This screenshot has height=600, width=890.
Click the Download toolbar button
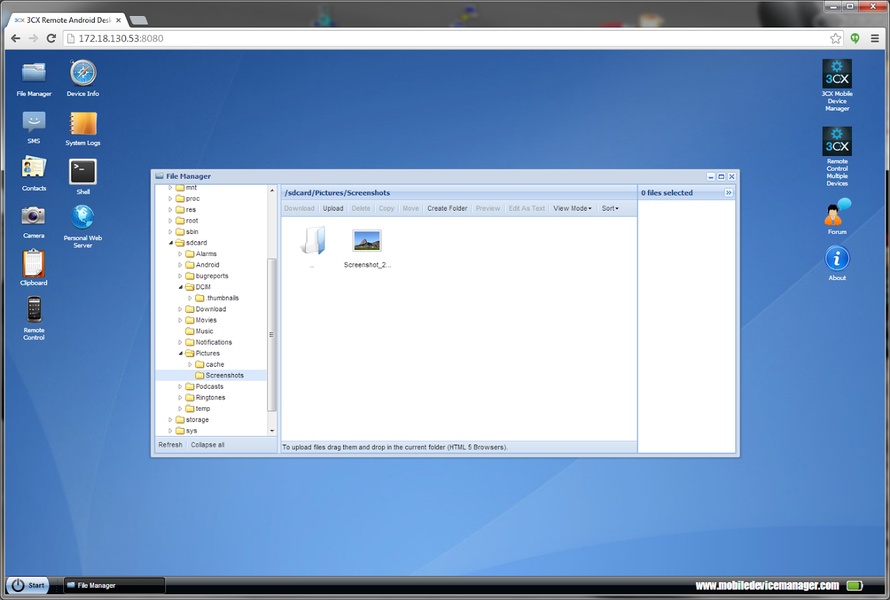[x=299, y=208]
